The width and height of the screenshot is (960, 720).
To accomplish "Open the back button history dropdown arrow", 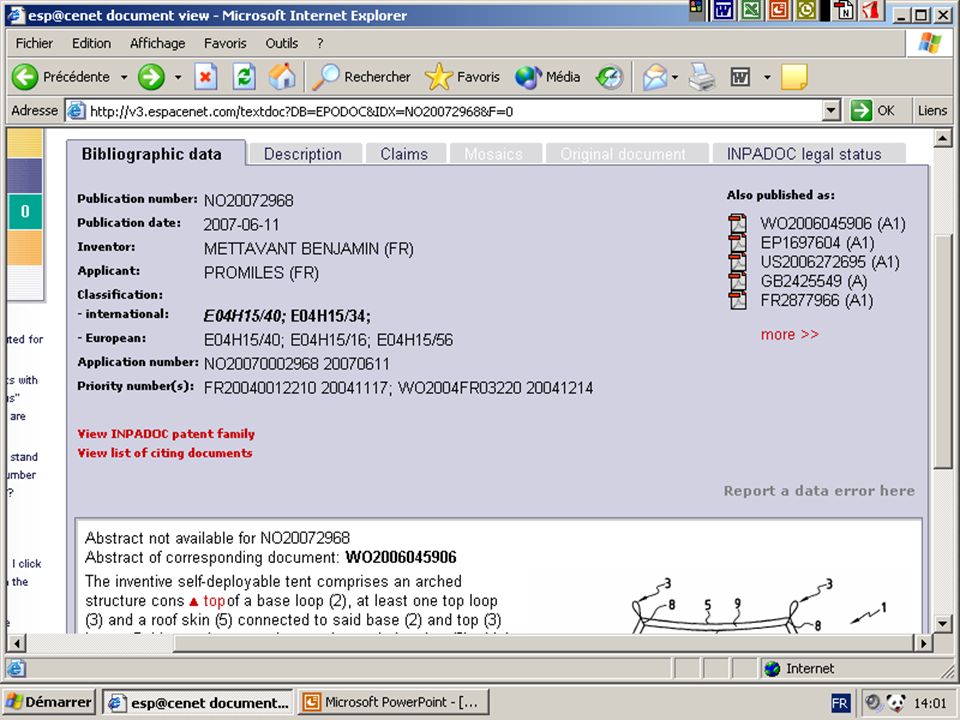I will click(124, 77).
